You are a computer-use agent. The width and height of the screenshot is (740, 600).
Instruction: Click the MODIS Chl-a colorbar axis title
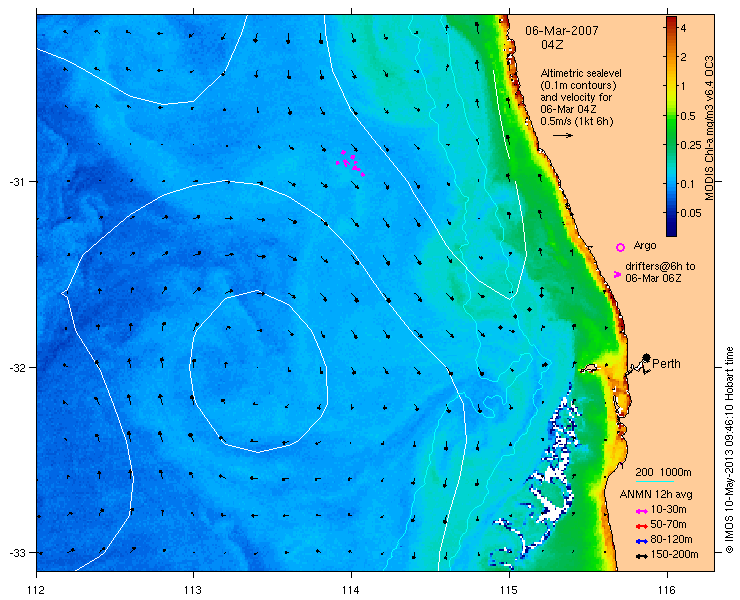(709, 128)
